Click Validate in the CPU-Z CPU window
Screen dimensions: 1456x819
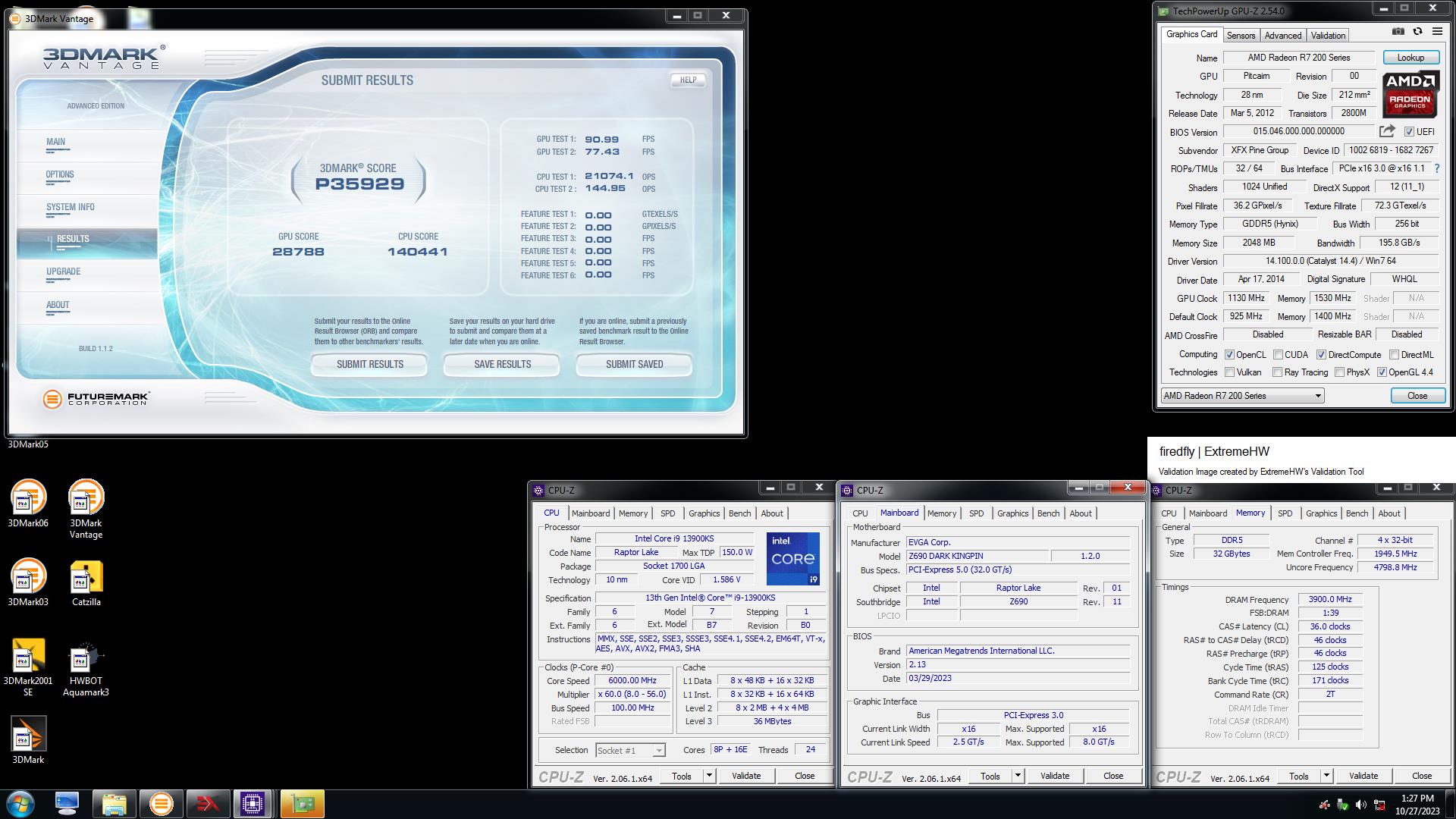click(745, 776)
